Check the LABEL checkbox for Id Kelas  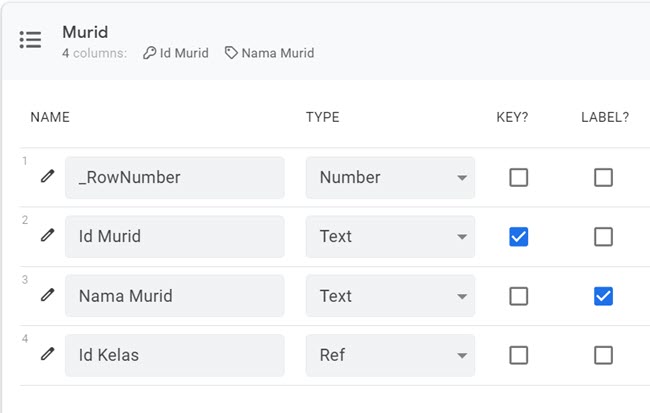coord(603,355)
